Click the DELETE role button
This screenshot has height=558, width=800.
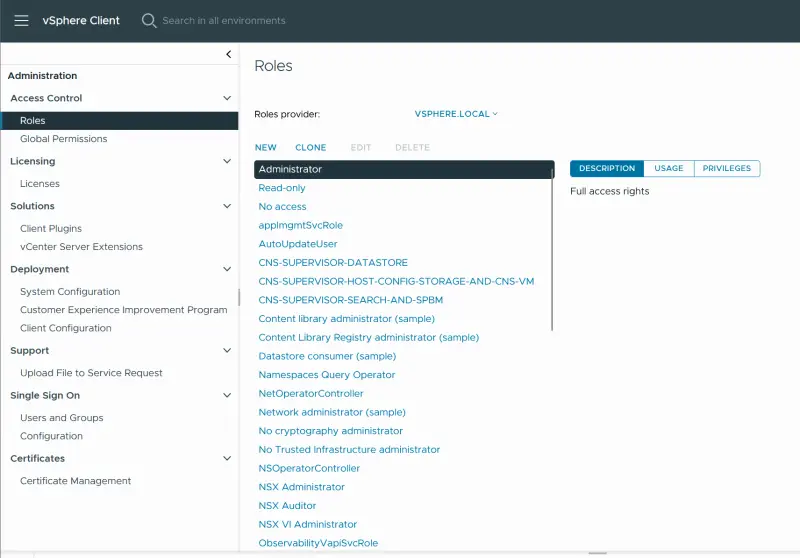[412, 147]
